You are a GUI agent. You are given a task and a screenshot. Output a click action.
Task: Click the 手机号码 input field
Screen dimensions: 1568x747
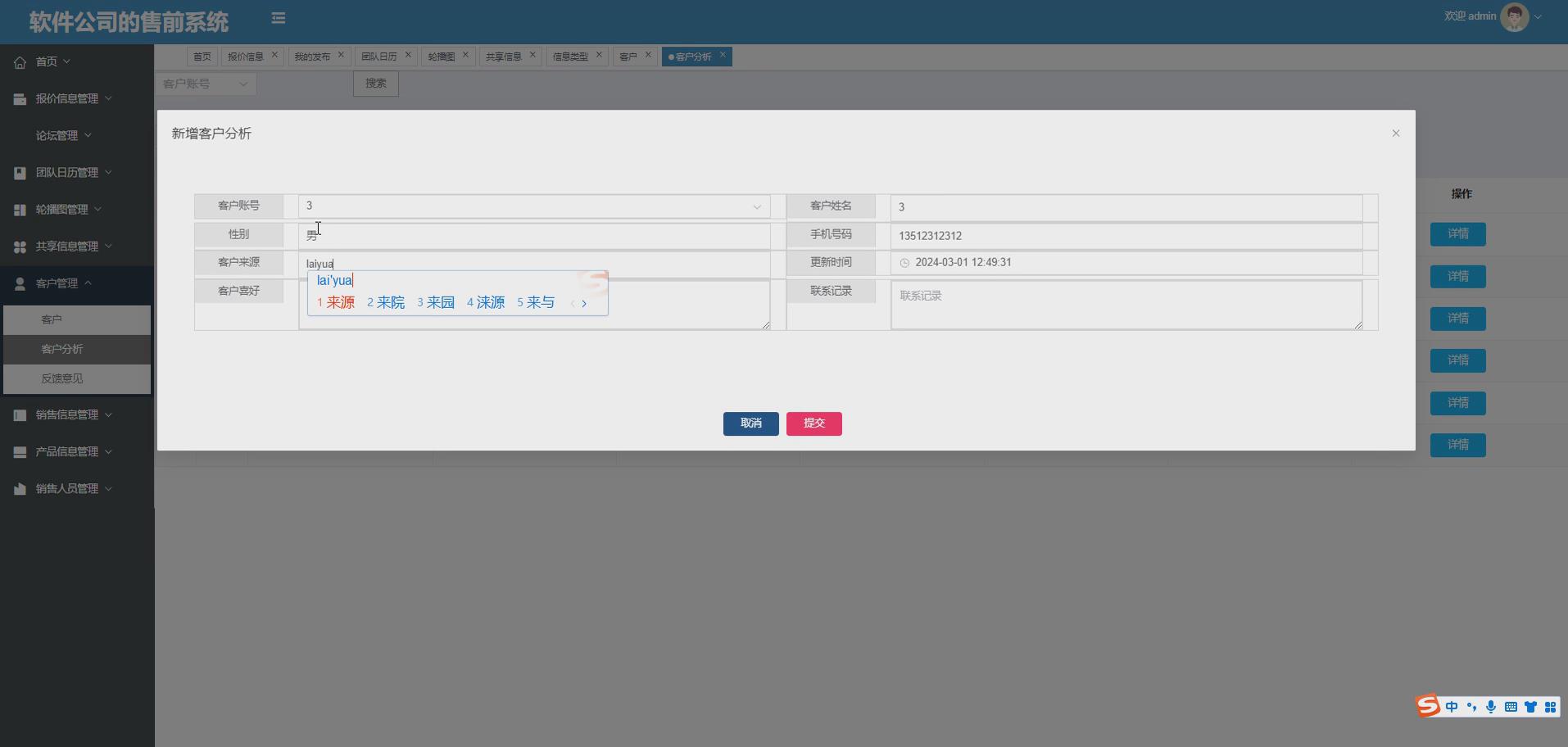point(1126,236)
